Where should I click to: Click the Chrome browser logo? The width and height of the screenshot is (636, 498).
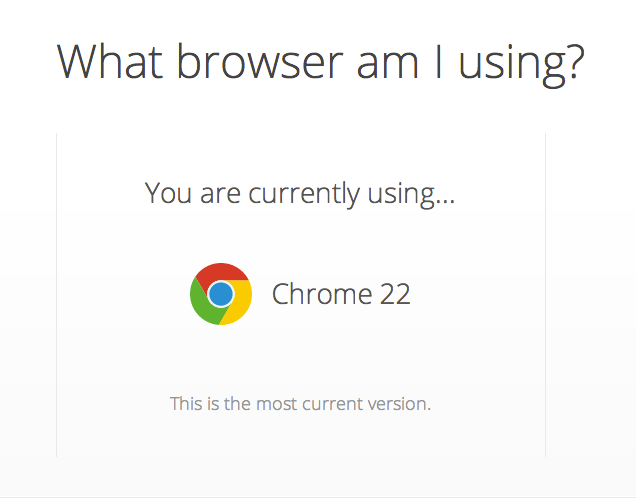(x=221, y=294)
